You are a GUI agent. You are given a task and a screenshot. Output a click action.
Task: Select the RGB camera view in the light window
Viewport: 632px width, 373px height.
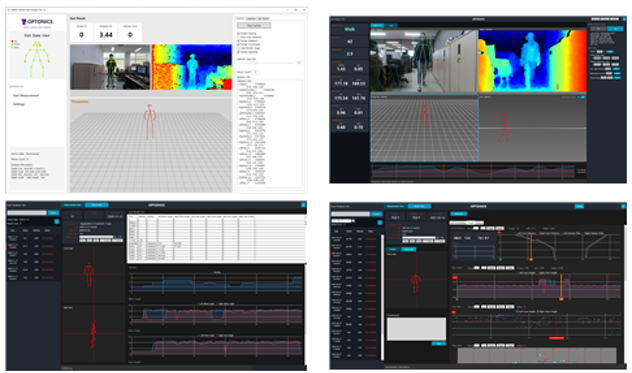110,67
